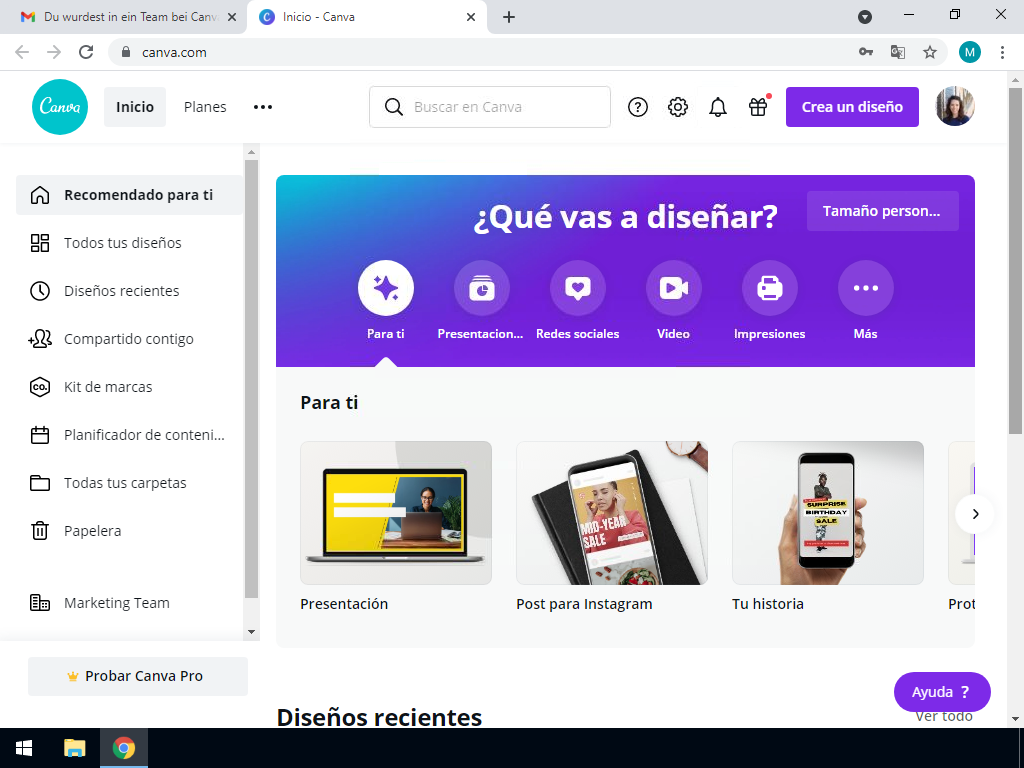Image resolution: width=1024 pixels, height=768 pixels.
Task: Choose the Presentaciones category icon
Action: 481,288
